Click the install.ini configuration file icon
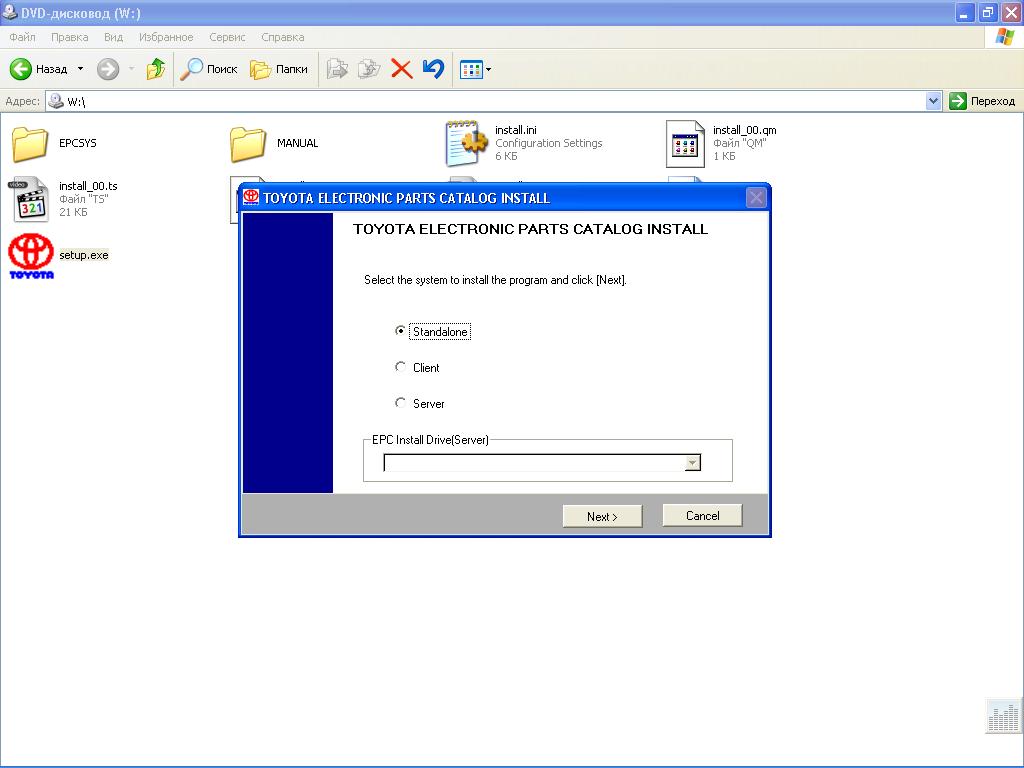 pos(466,143)
